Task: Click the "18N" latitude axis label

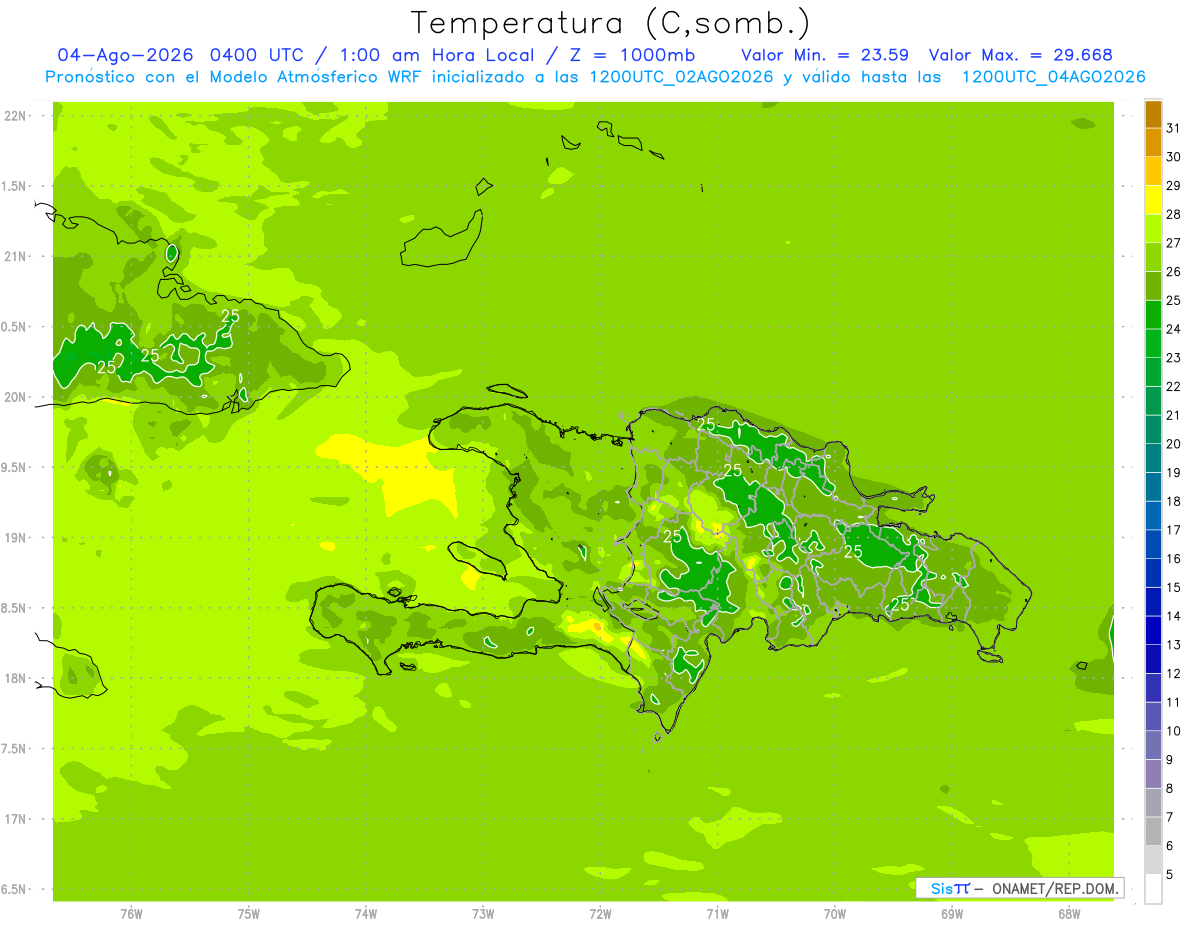Action: (x=15, y=679)
